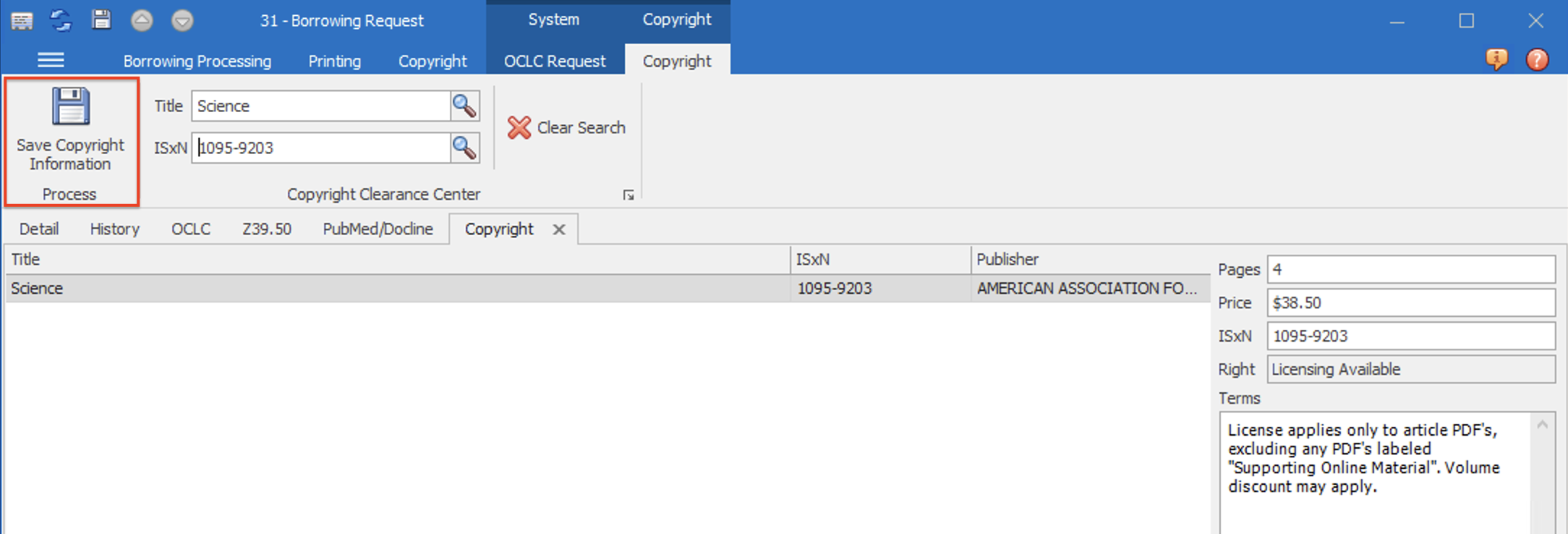
Task: Click the Save Copyright Information icon
Action: 70,107
